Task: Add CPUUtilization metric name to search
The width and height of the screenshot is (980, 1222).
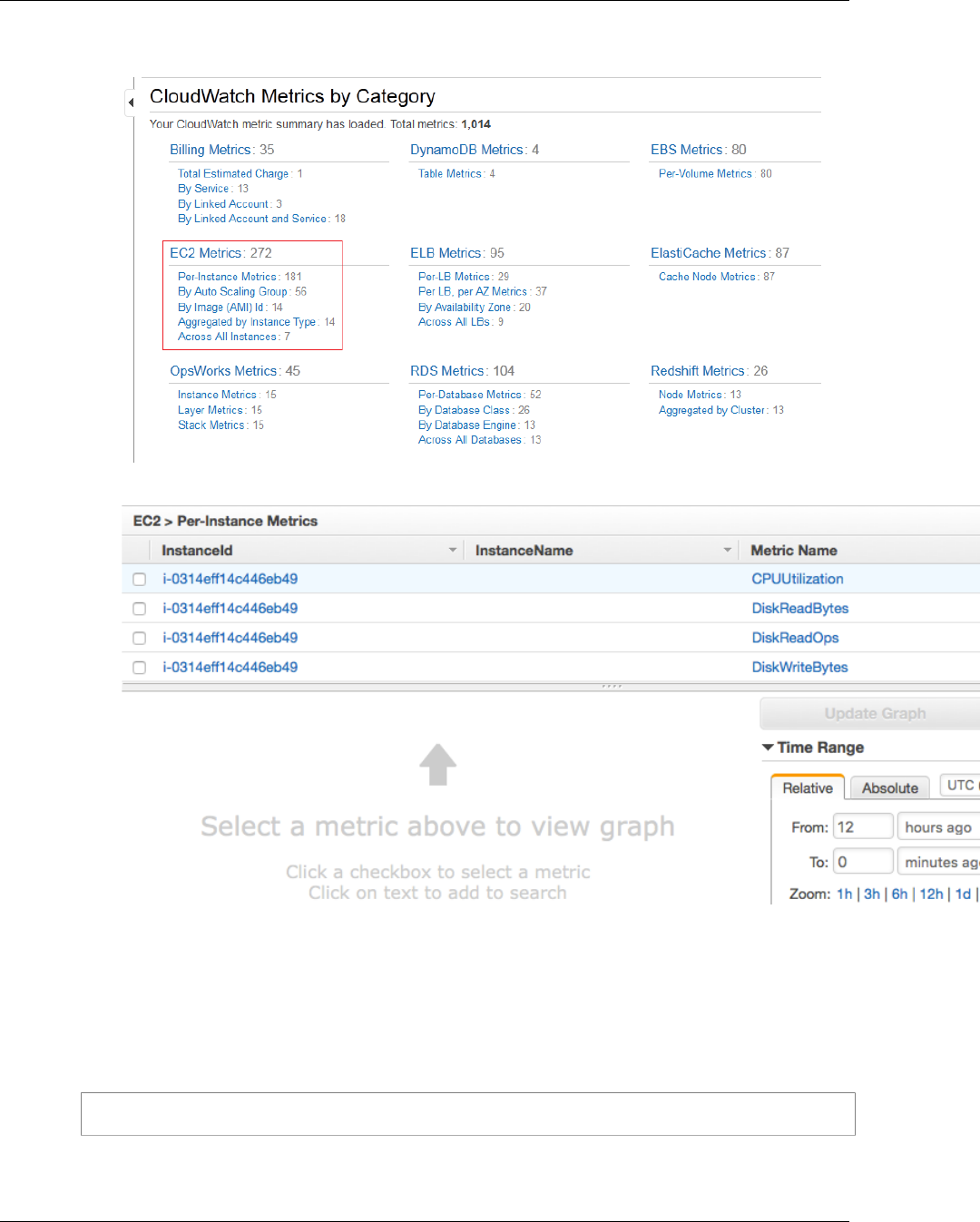Action: coord(798,579)
